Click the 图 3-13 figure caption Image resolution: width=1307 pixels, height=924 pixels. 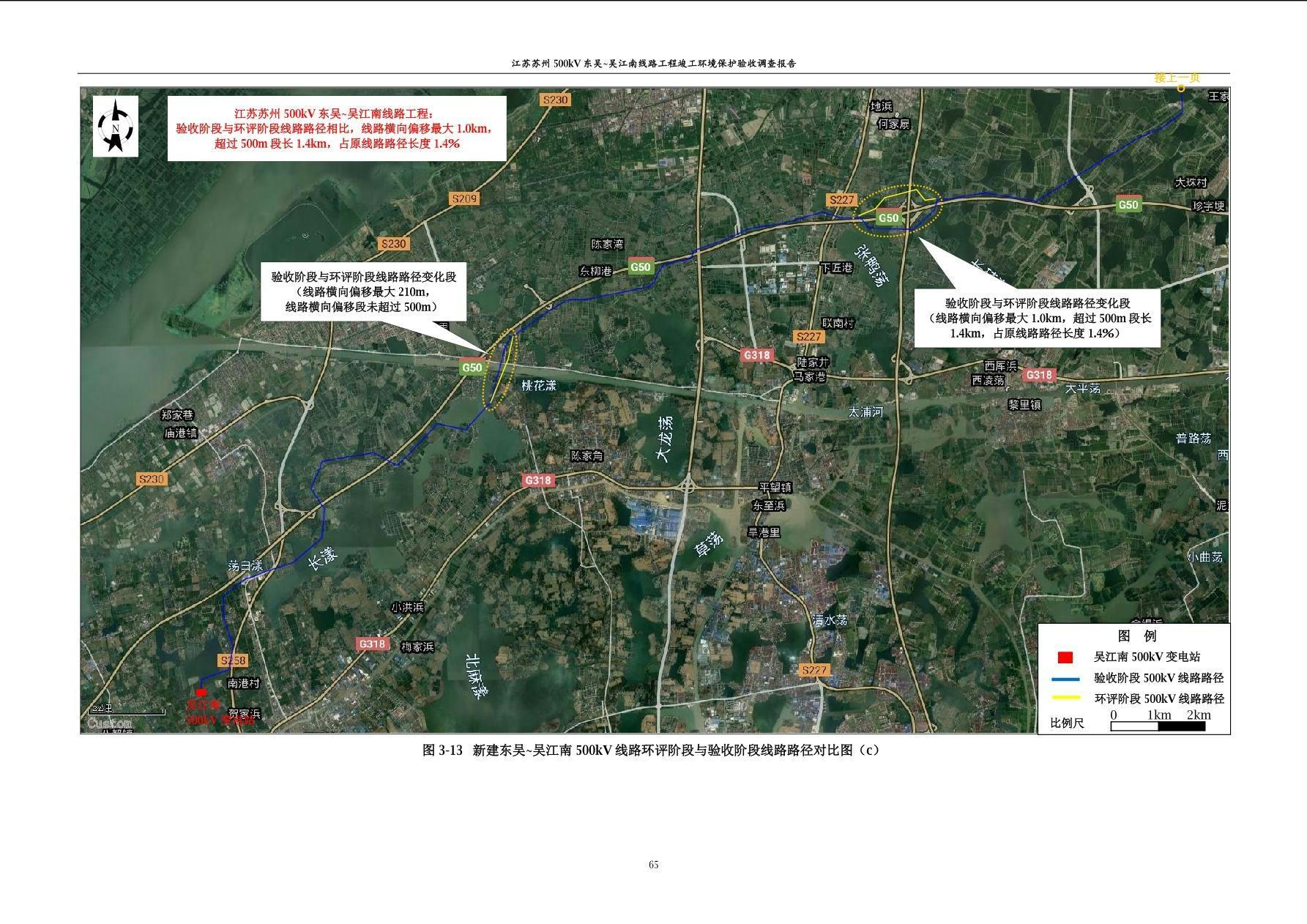[x=652, y=750]
